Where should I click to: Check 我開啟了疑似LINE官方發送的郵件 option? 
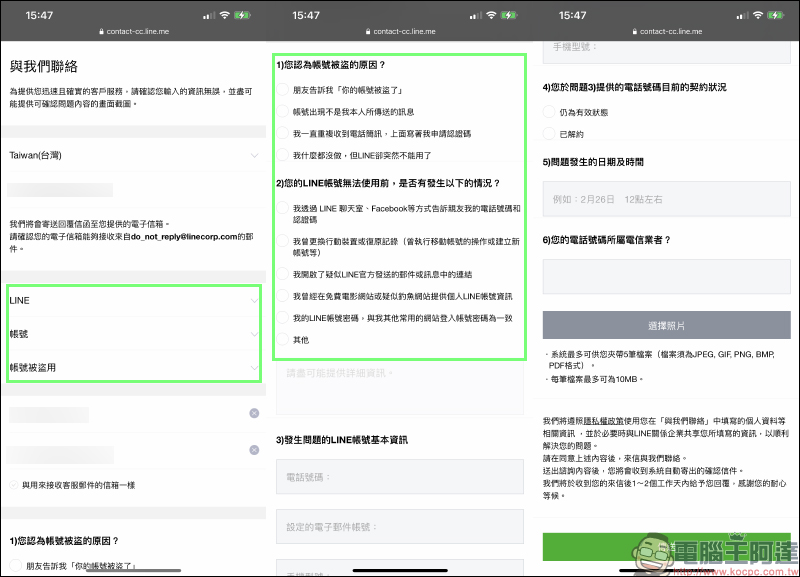tap(283, 274)
